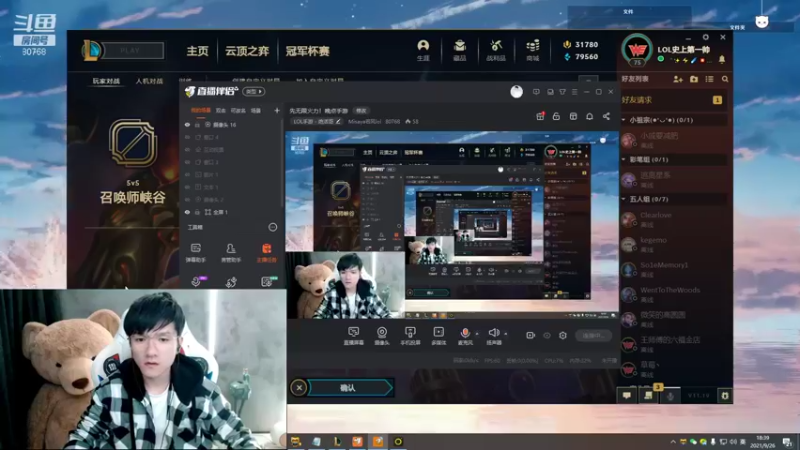Collapse the 彩笔组 friend group
Image resolution: width=800 pixels, height=450 pixels.
tap(624, 159)
